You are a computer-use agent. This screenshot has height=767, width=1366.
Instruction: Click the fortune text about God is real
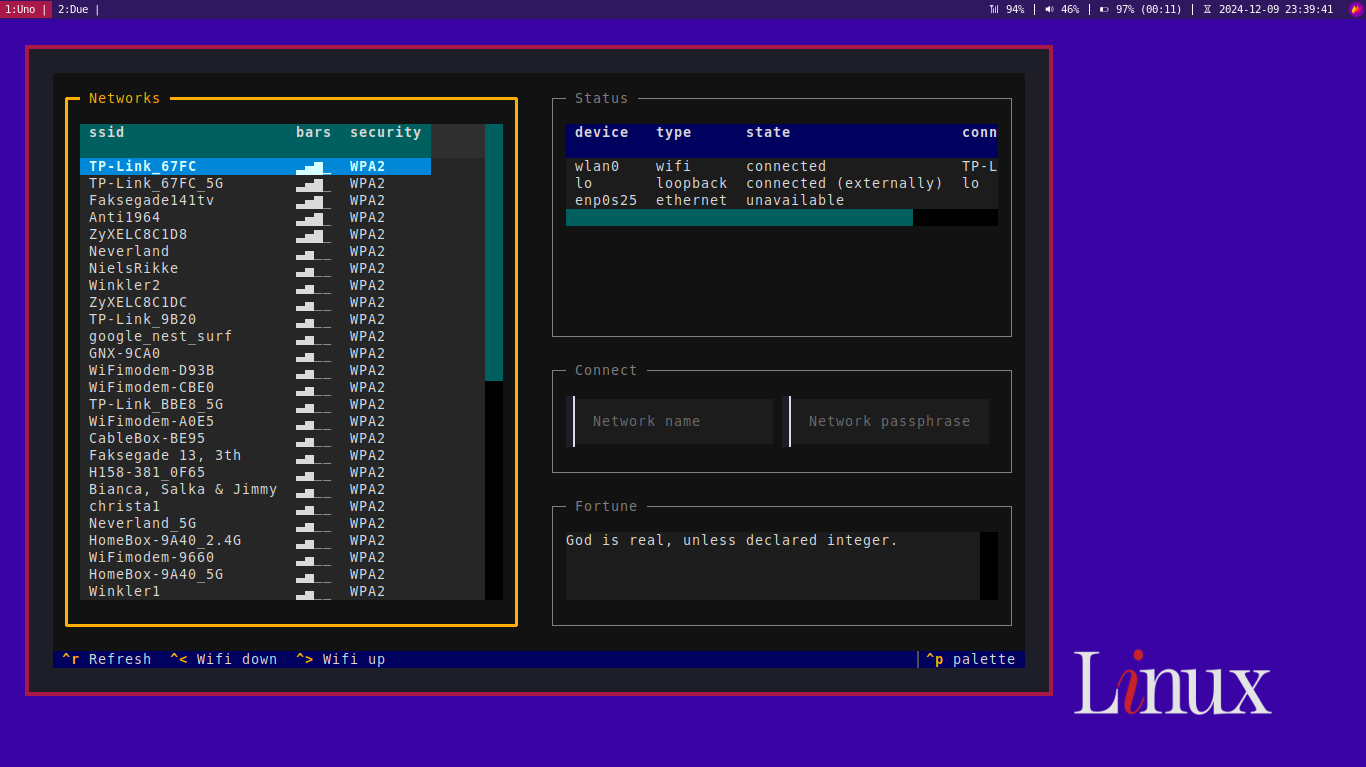732,540
